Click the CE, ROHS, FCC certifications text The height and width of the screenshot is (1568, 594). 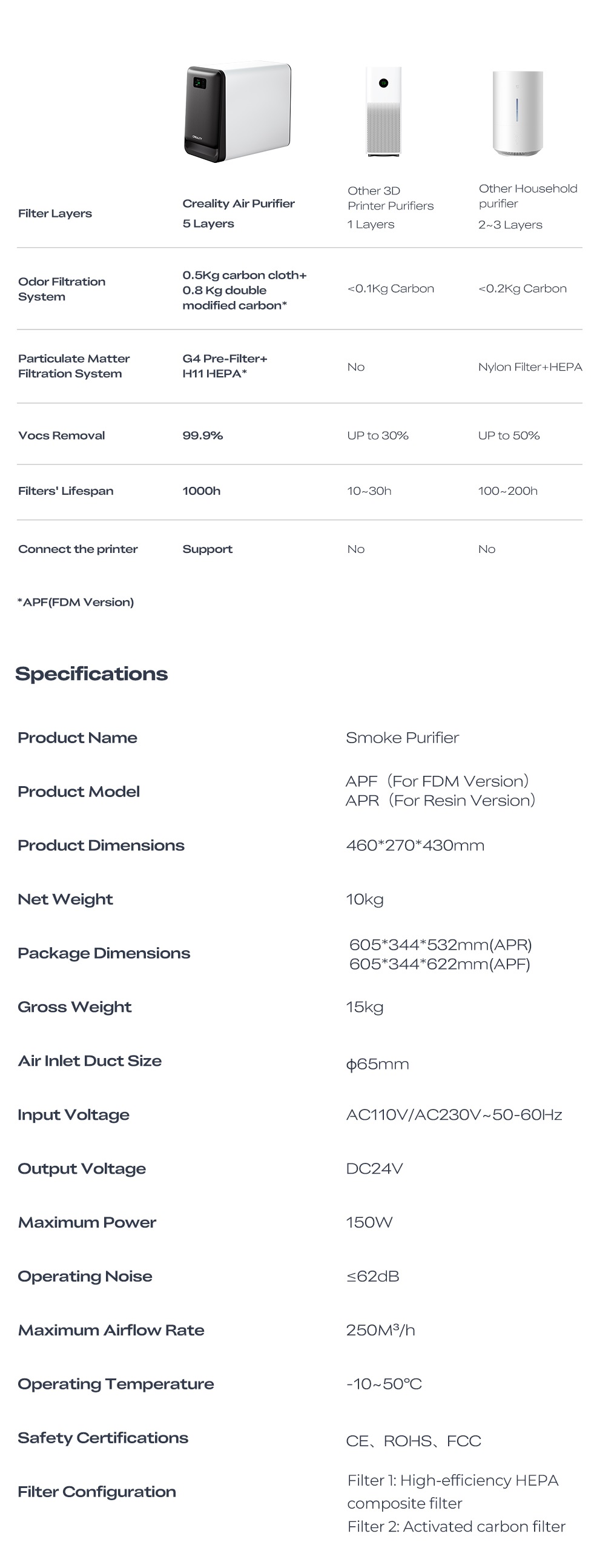click(x=413, y=1441)
